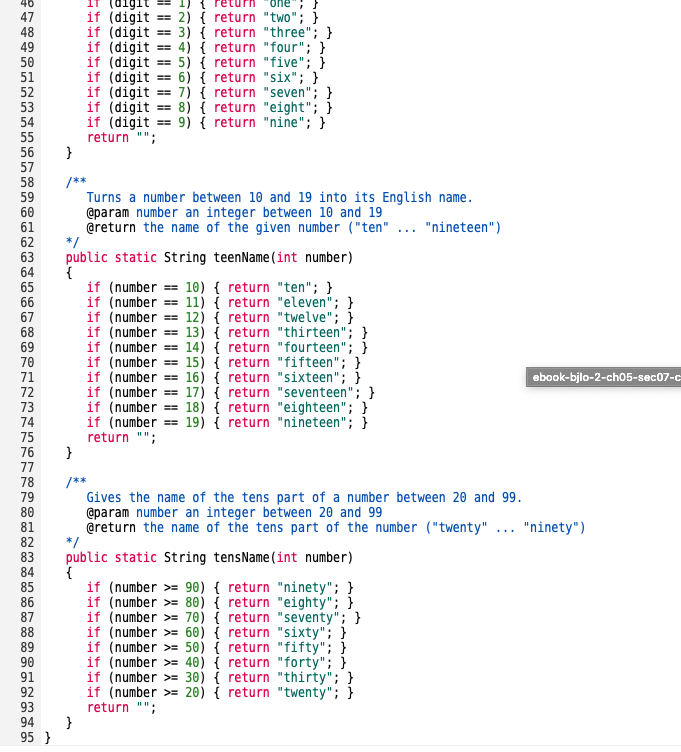The image size is (681, 752).
Task: Click the number 15 on line 70
Action: pos(192,363)
